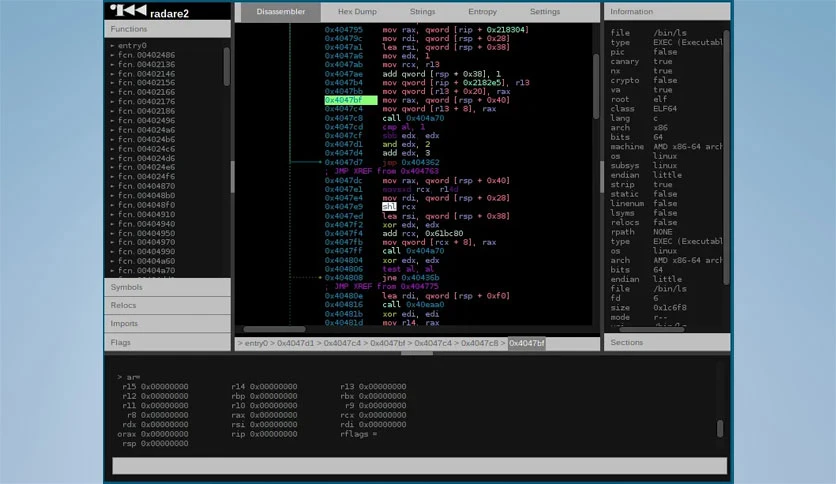Click the command input field at the bottom
Viewport: 836px width, 484px height.
[x=420, y=465]
